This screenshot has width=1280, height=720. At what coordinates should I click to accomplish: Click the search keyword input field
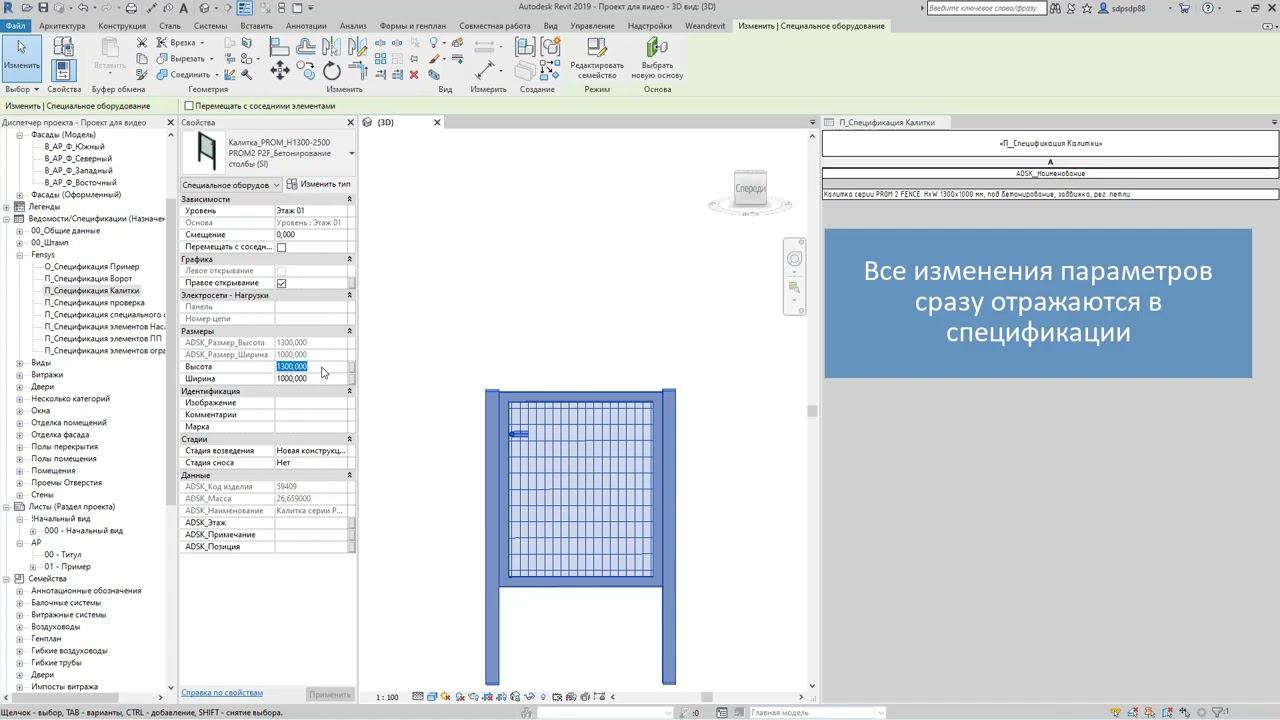[985, 8]
